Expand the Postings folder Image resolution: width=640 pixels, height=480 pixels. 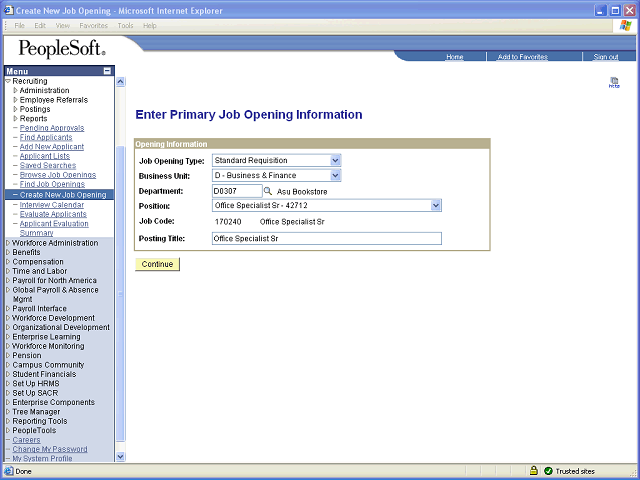16,109
